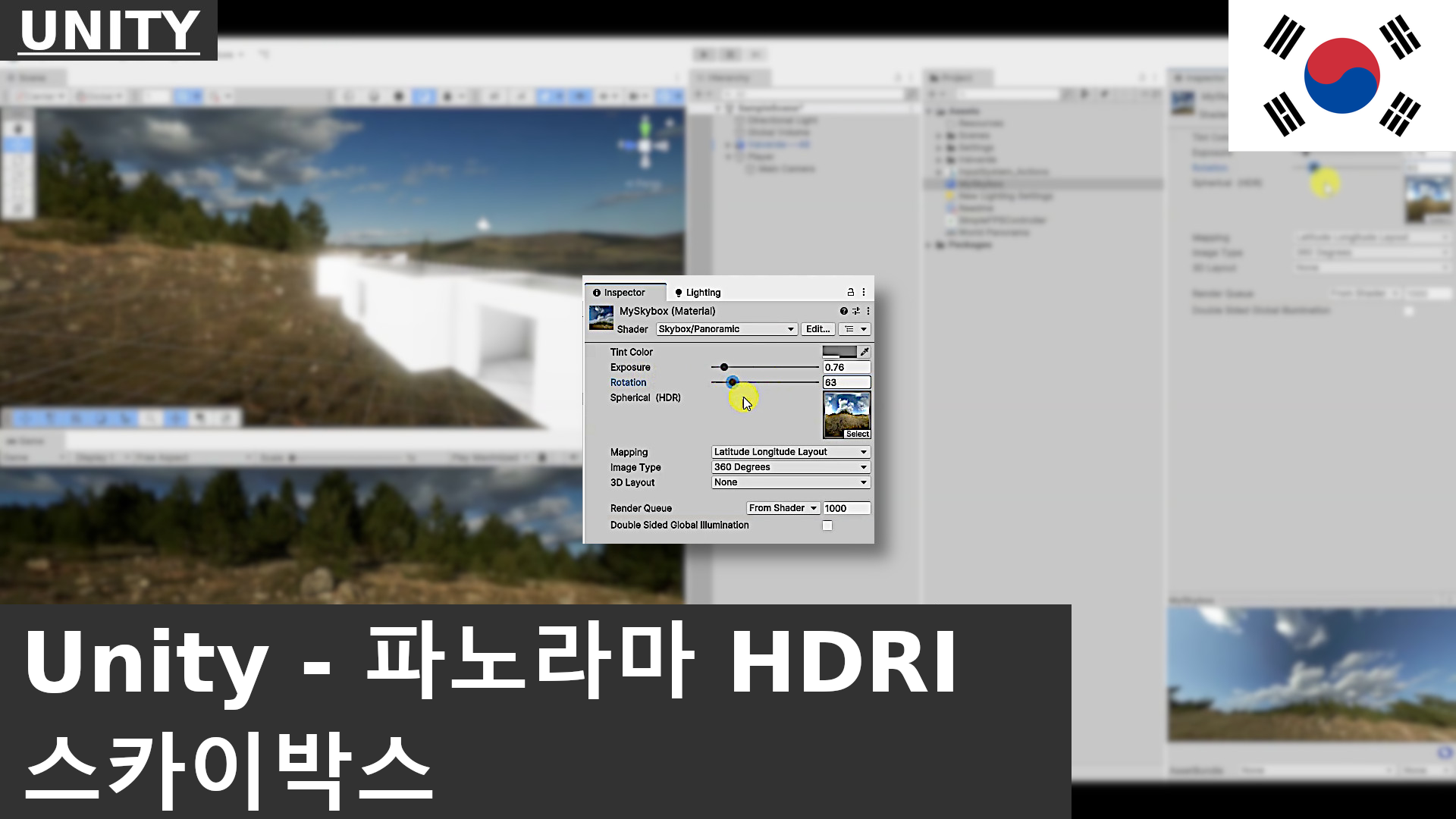Viewport: 1456px width, 819px height.
Task: Enable Double Sided Global Illumination checkbox
Action: click(x=827, y=526)
